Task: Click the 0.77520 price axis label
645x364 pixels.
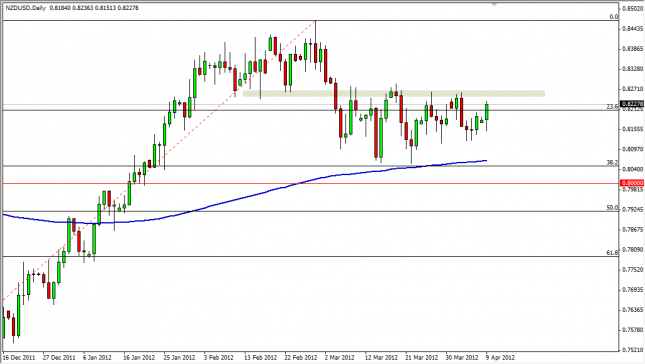Action: click(633, 270)
